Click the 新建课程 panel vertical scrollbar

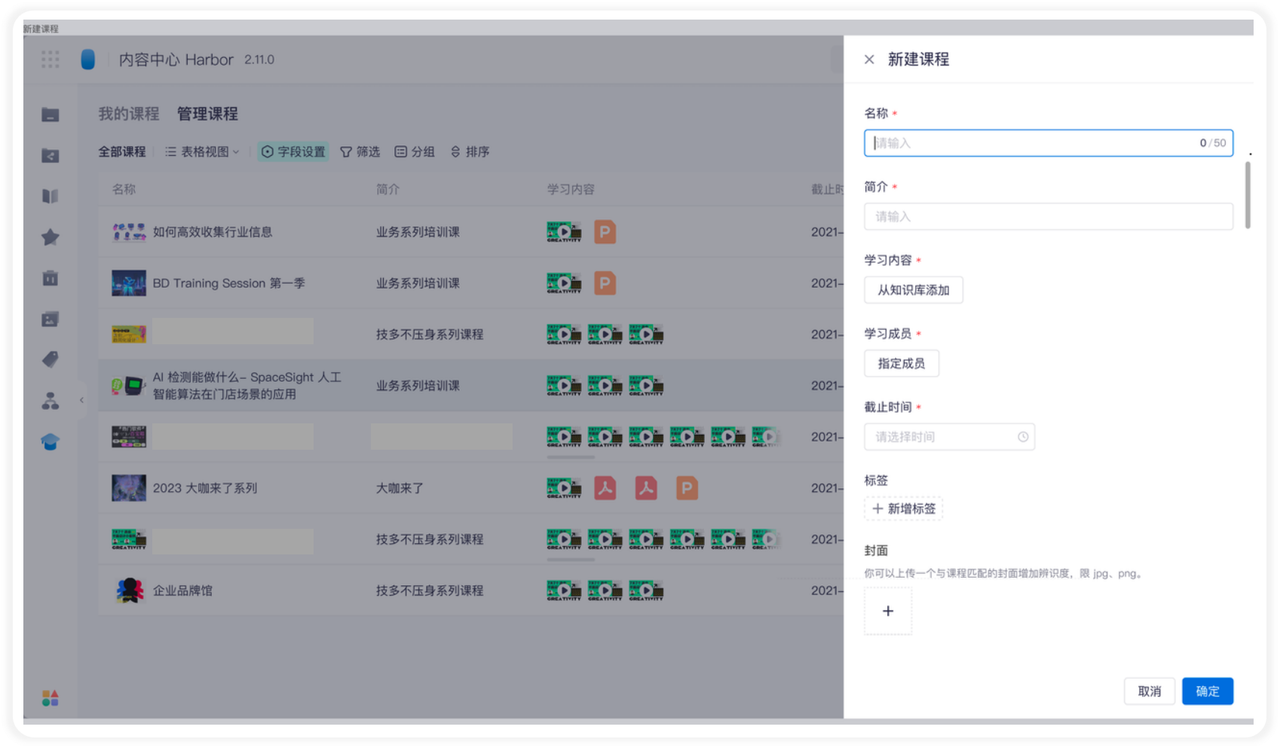tap(1247, 195)
